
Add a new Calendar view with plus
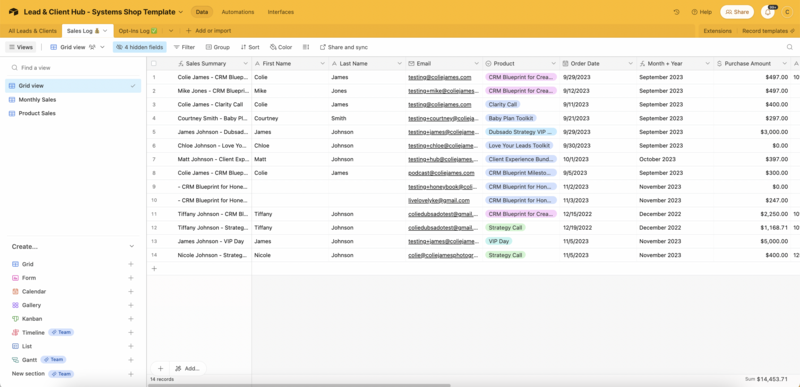pyautogui.click(x=131, y=292)
